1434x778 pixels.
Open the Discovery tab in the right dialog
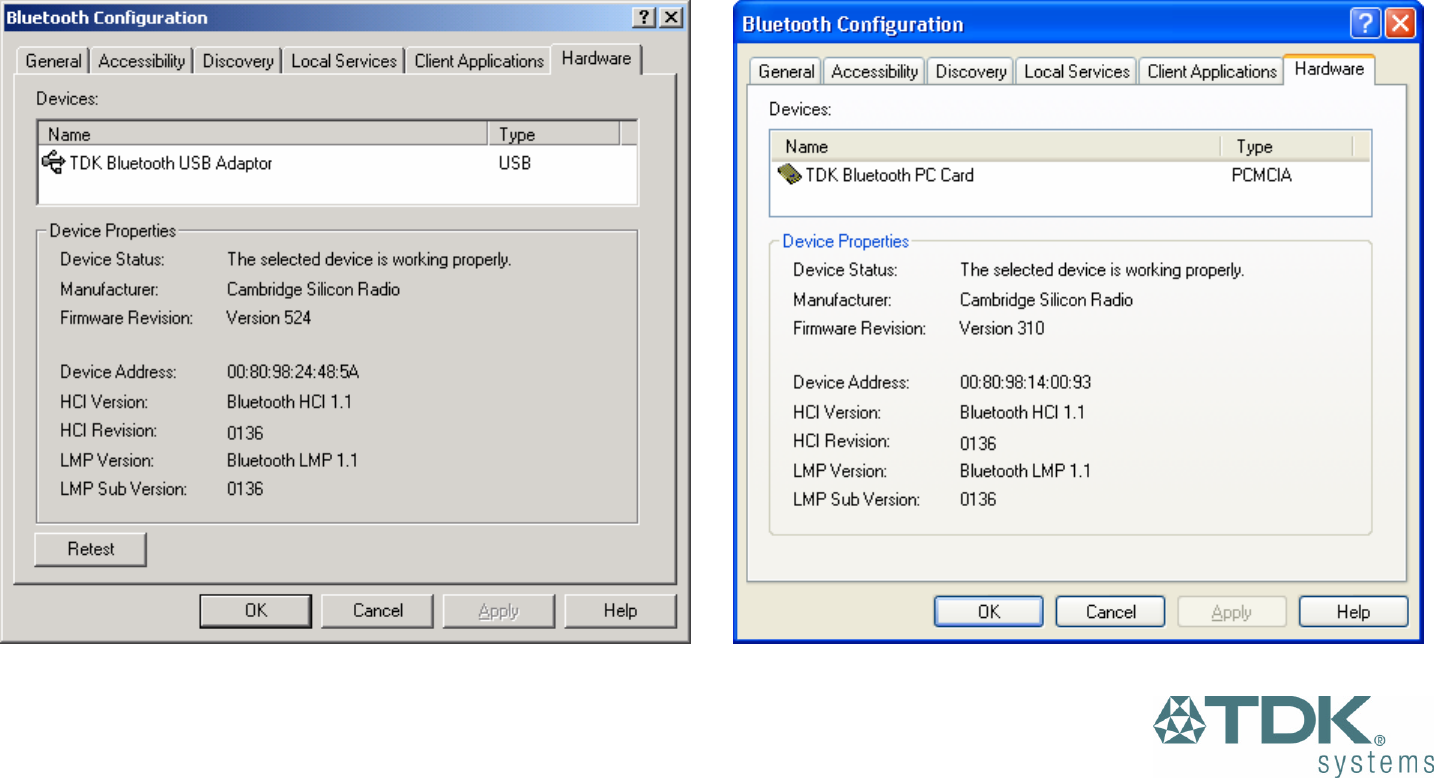[970, 72]
